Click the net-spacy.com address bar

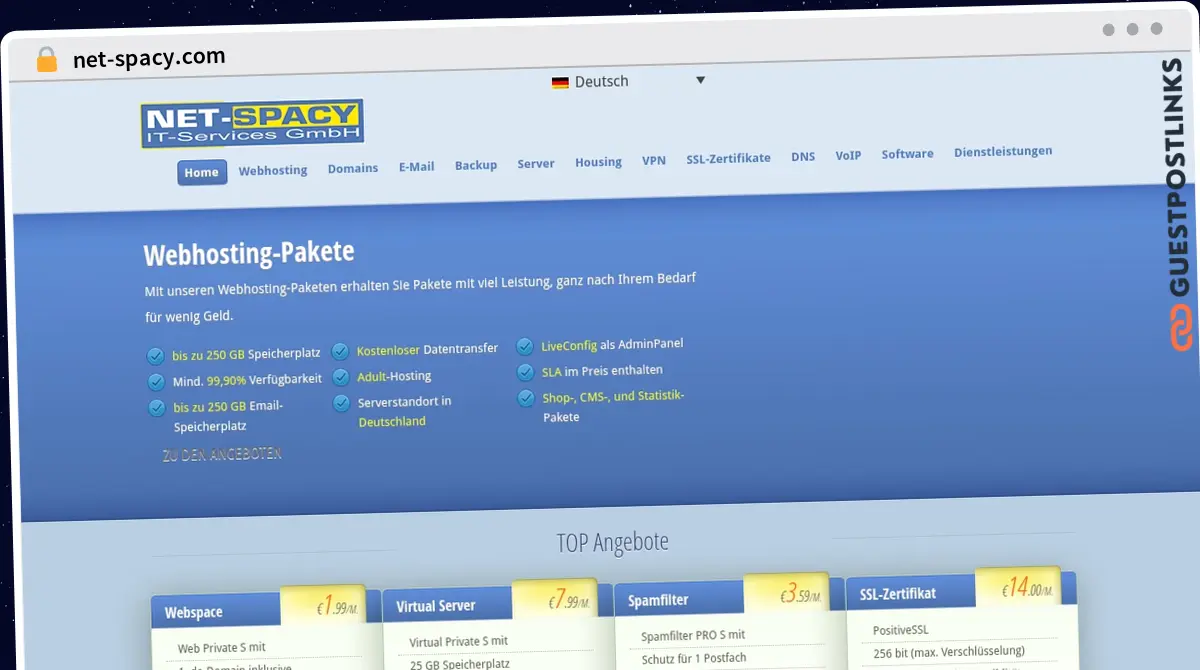150,58
